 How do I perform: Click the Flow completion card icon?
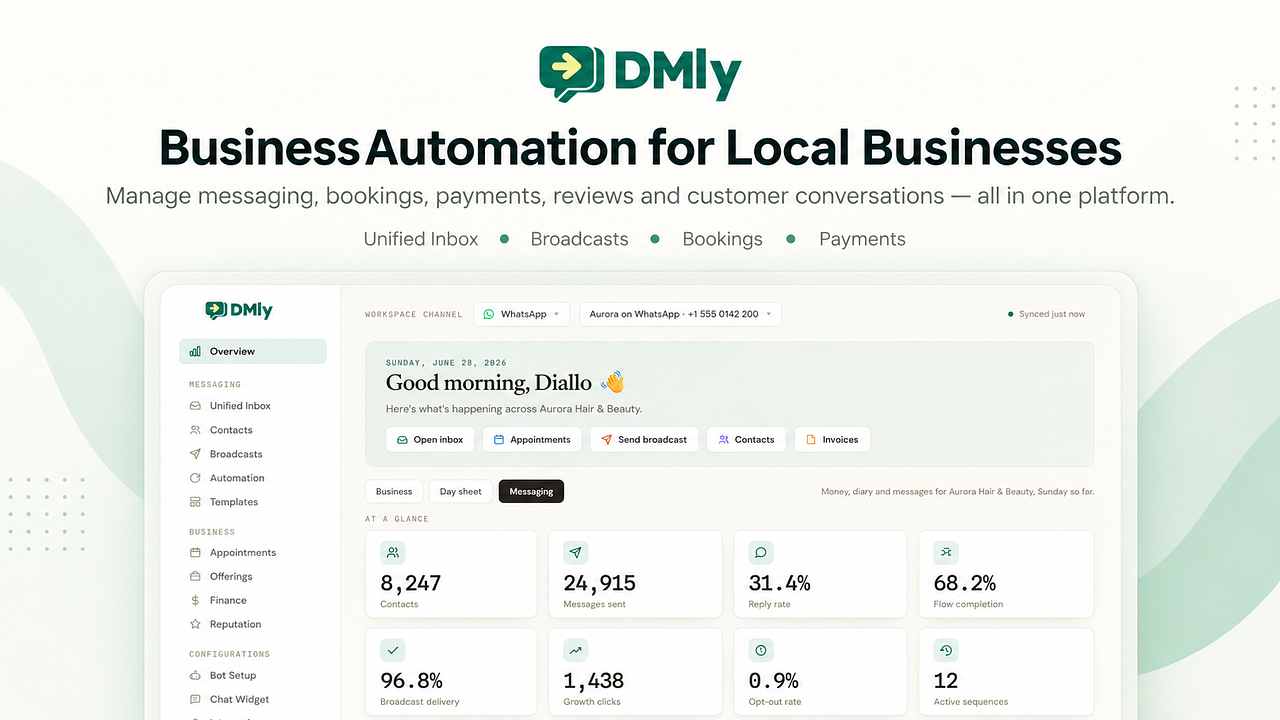tap(946, 552)
